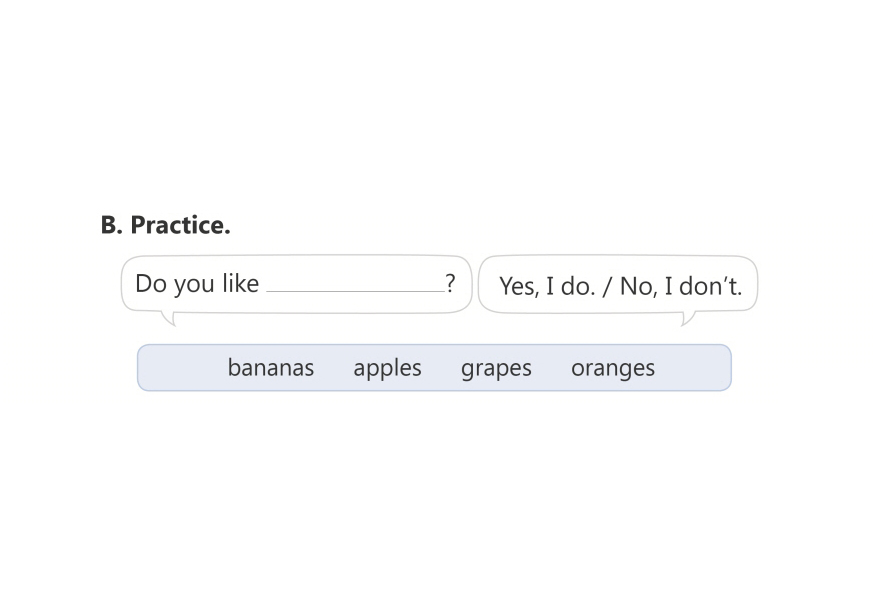Select the "No, I don't." answer
This screenshot has width=873, height=612.
[x=681, y=287]
